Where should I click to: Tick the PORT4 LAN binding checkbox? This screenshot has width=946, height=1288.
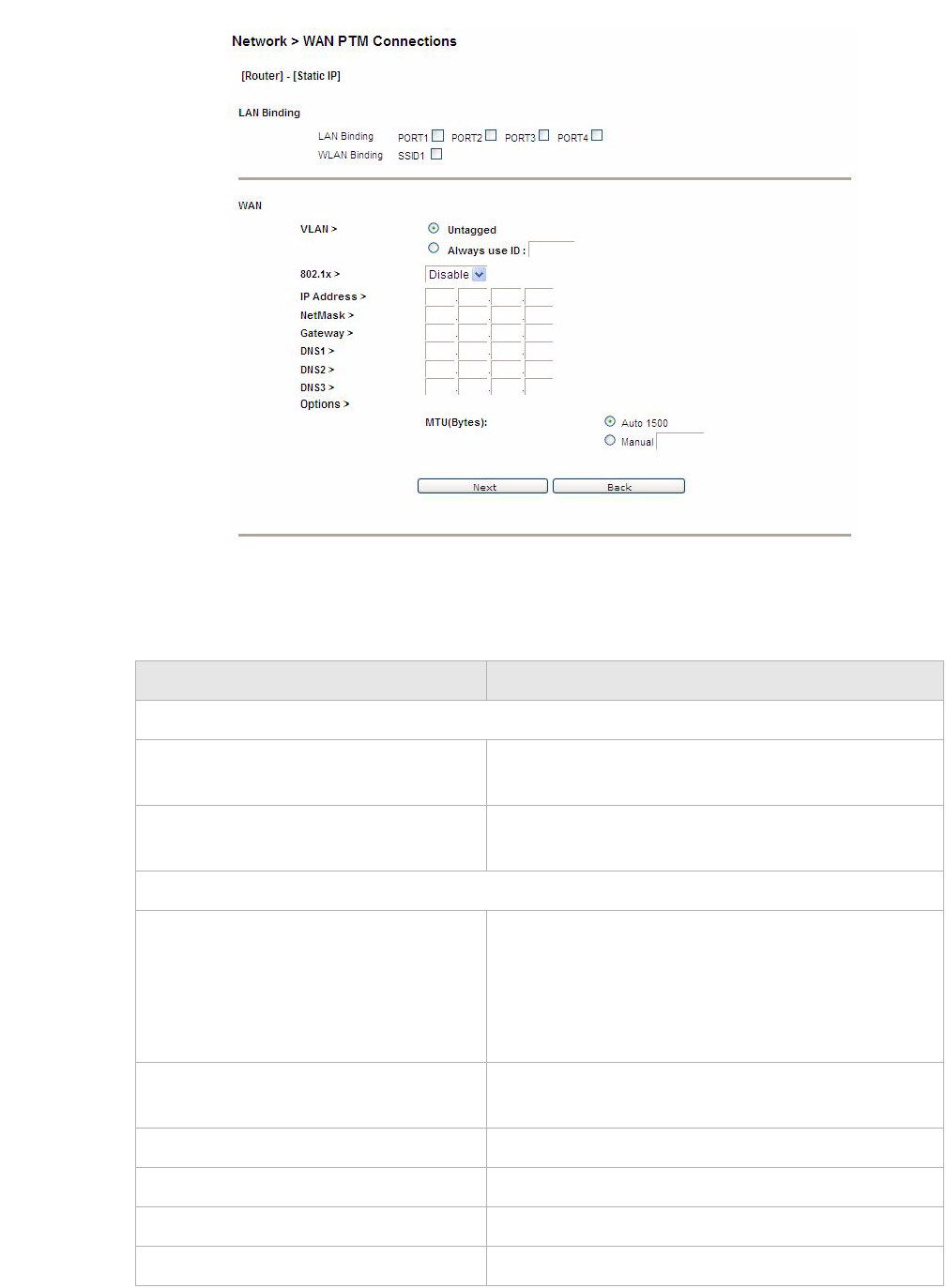pyautogui.click(x=597, y=136)
